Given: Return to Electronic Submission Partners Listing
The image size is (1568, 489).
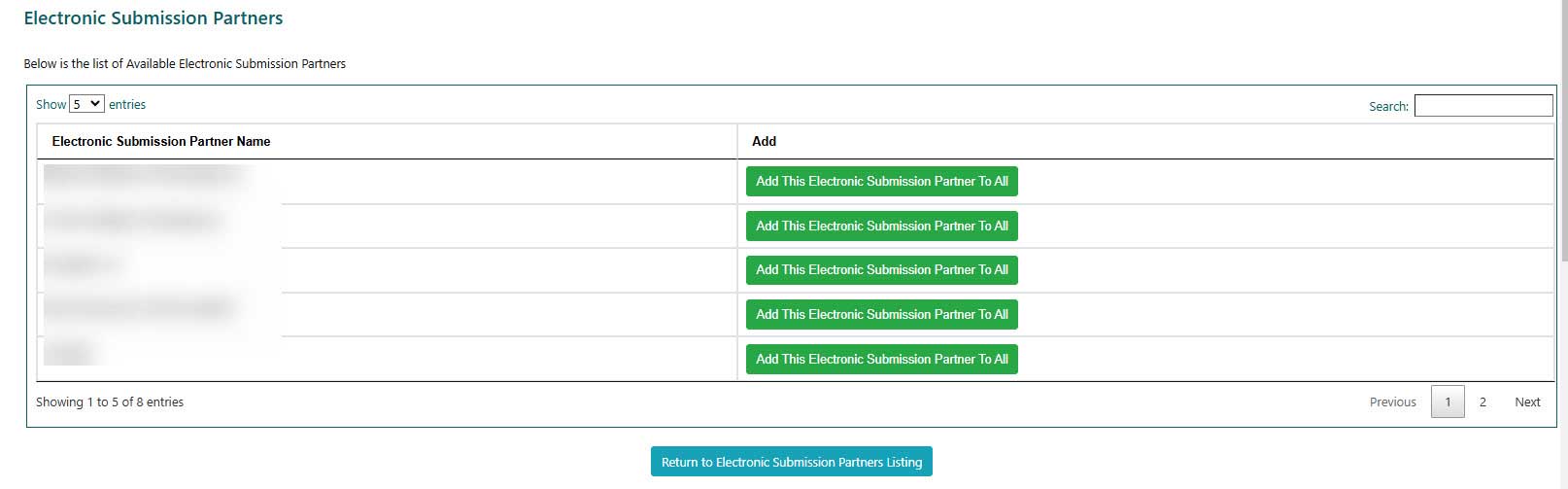Looking at the screenshot, I should pos(791,463).
